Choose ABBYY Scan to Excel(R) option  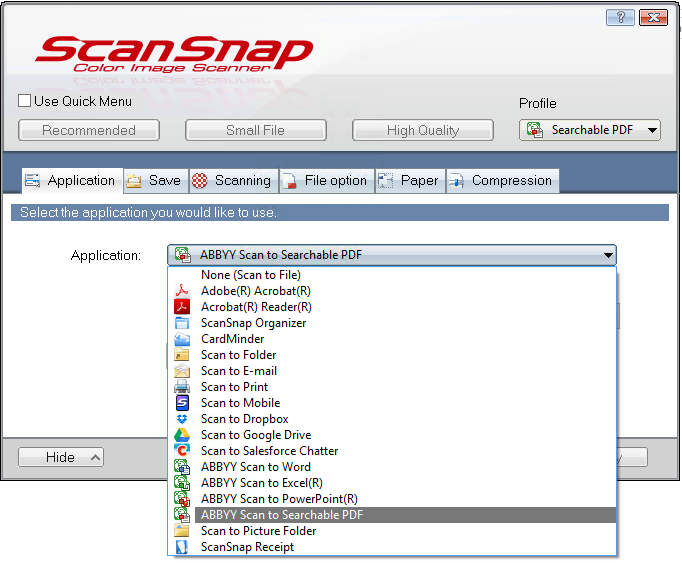point(392,483)
